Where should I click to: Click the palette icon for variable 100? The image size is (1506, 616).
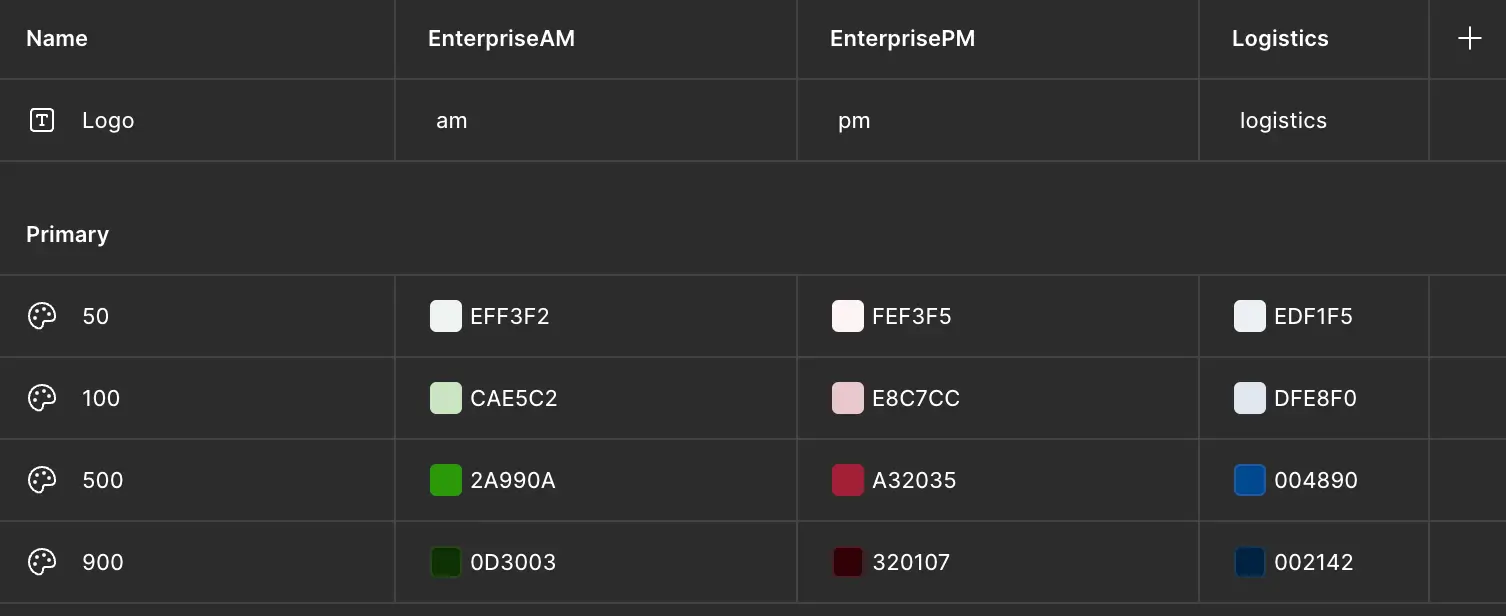(x=42, y=399)
